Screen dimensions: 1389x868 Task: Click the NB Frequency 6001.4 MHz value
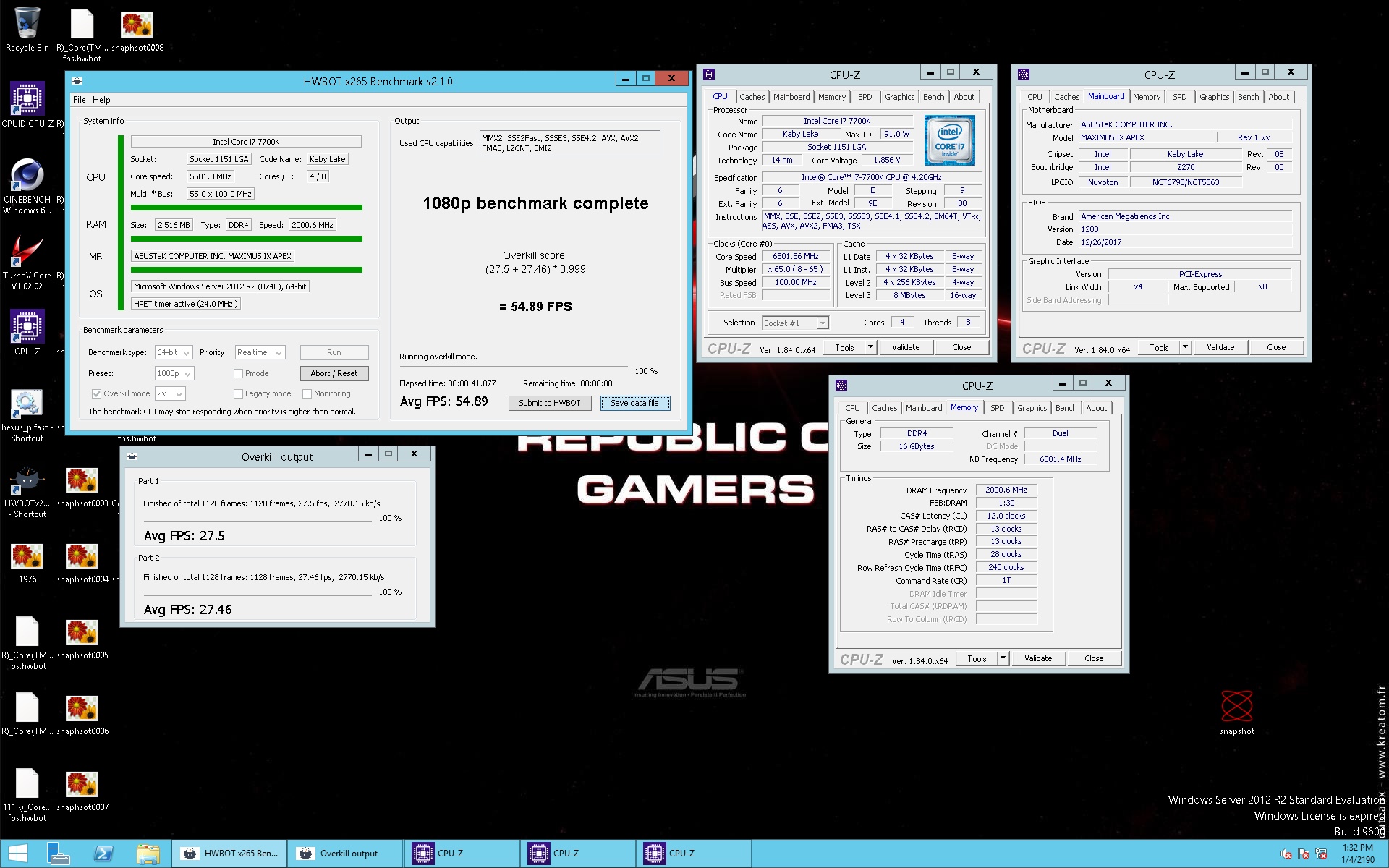coord(1060,459)
